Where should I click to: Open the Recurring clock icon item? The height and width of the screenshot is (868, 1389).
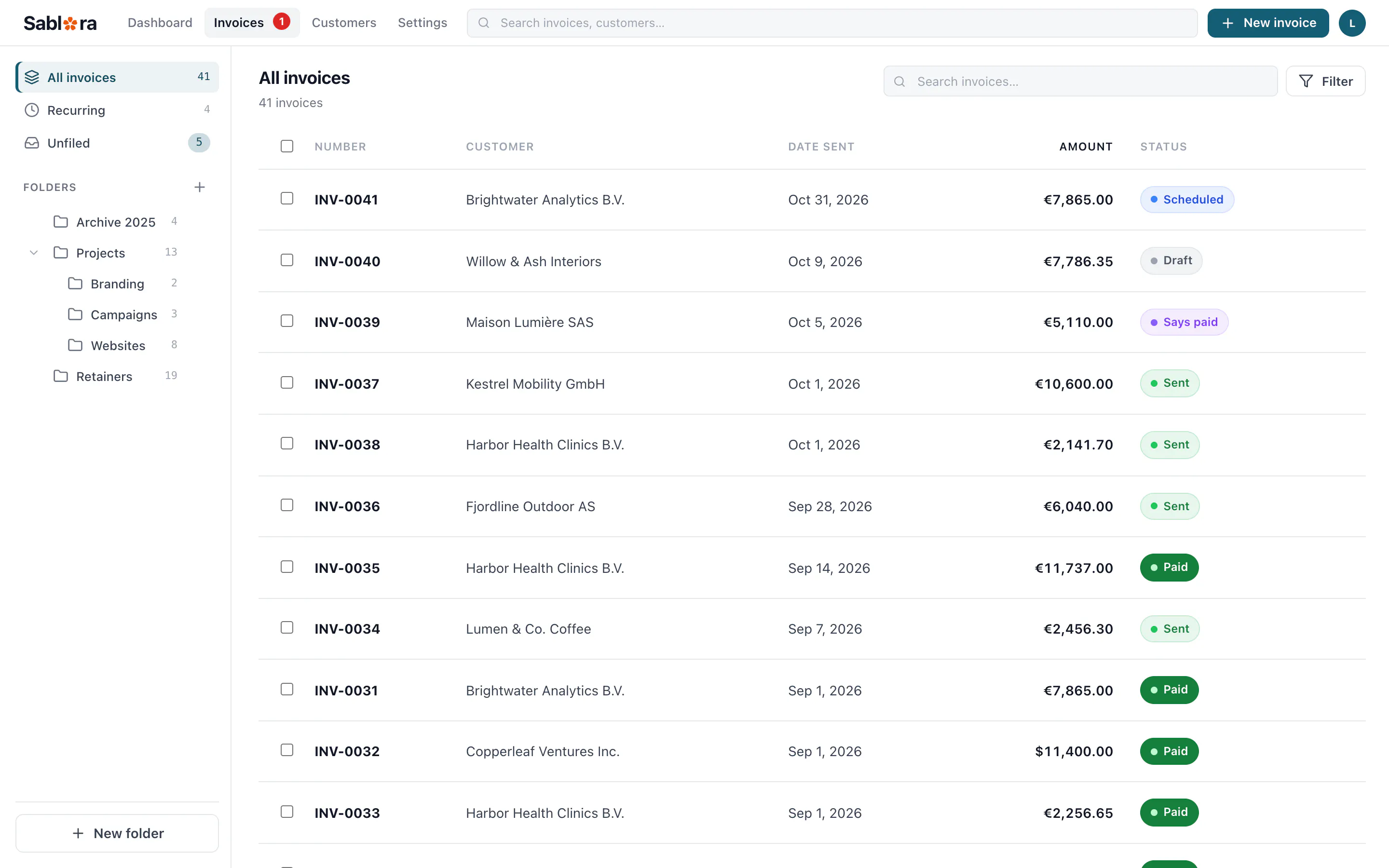(31, 110)
